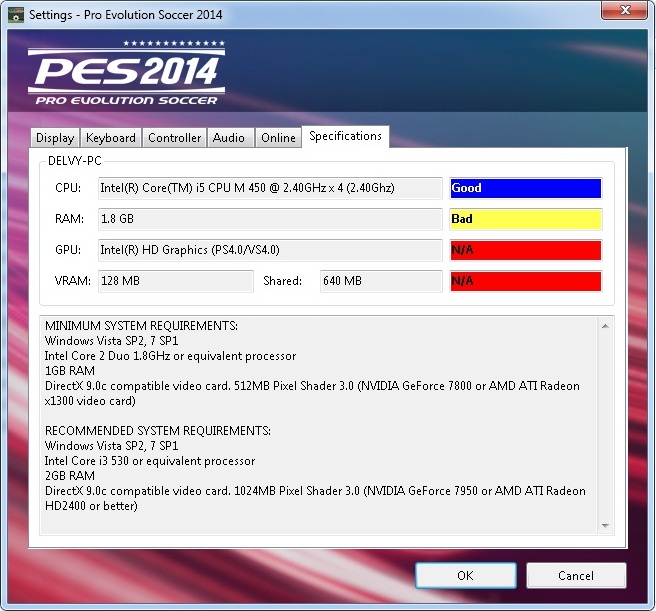Click the blue Good CPU rating bar
Image resolution: width=656 pixels, height=611 pixels.
click(526, 188)
